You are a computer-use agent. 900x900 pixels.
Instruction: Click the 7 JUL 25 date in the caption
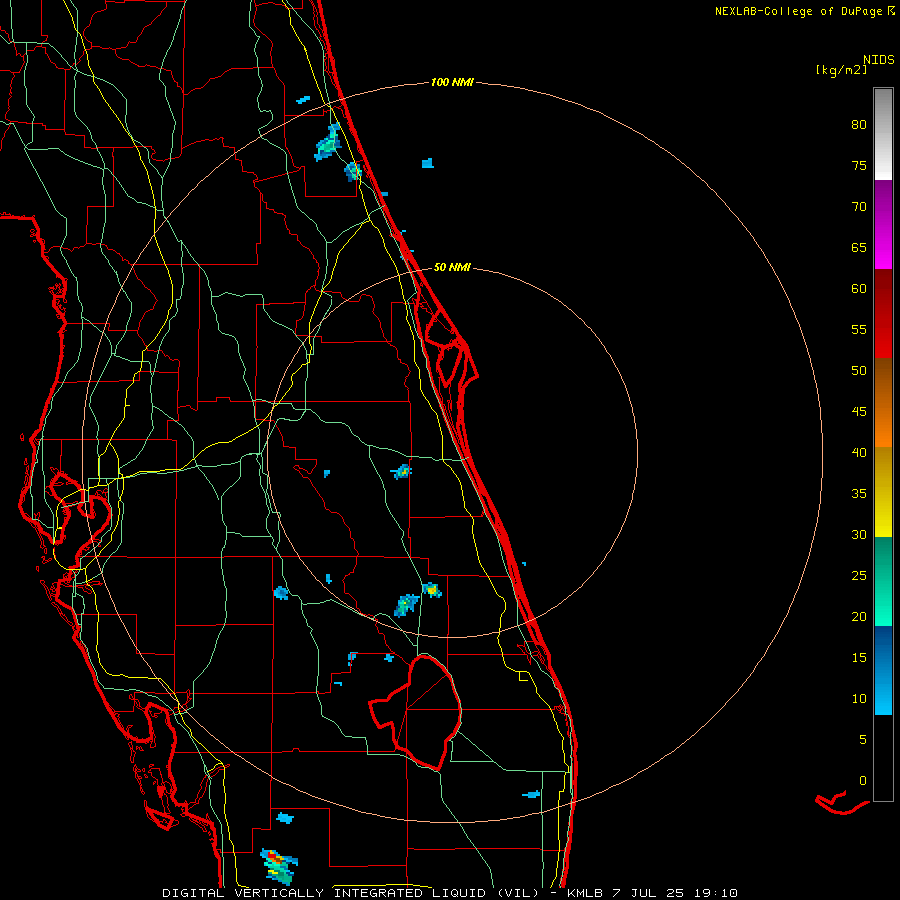pyautogui.click(x=649, y=893)
